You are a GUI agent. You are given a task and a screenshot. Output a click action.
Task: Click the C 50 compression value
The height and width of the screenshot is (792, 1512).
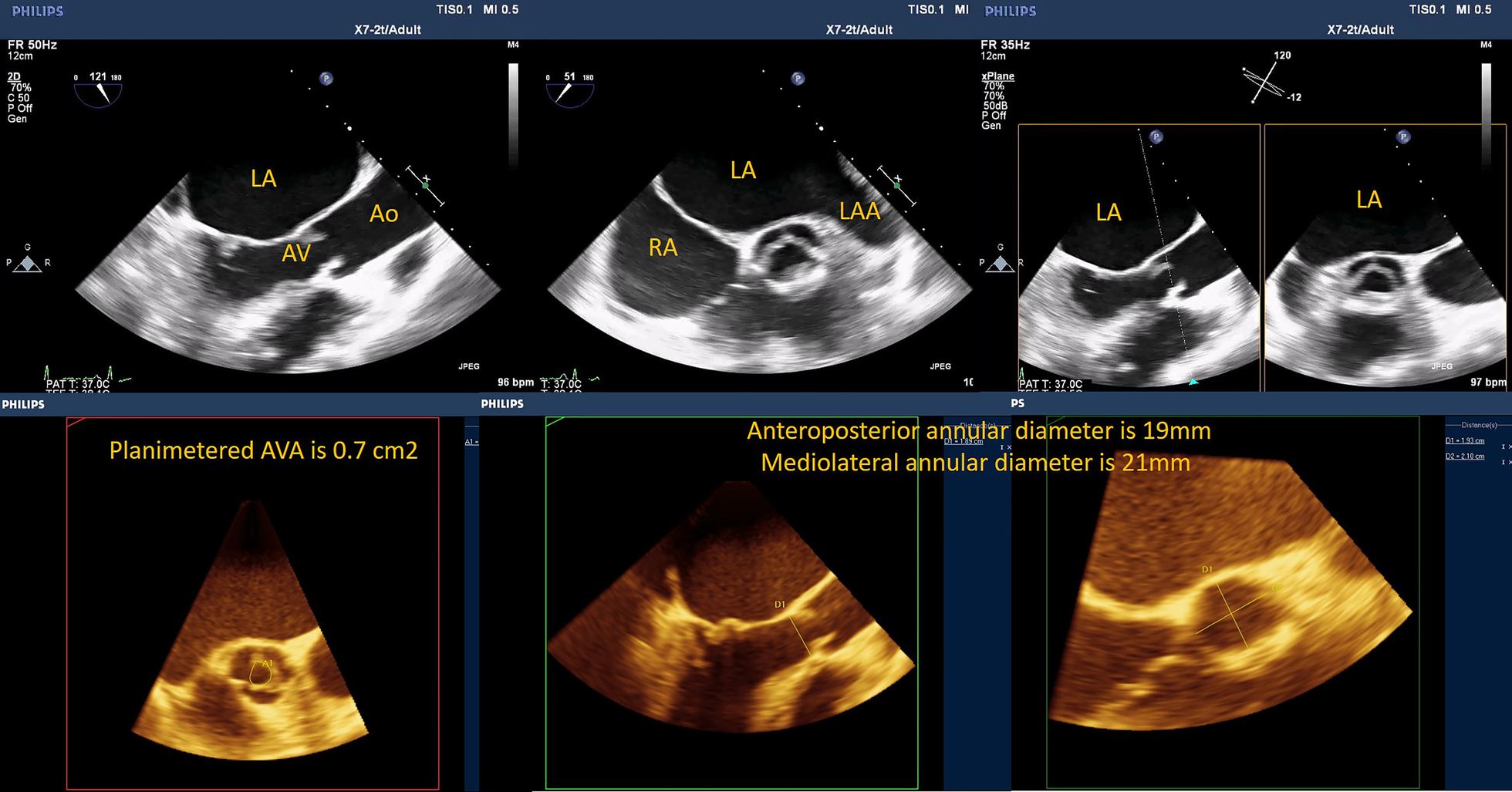click(19, 98)
